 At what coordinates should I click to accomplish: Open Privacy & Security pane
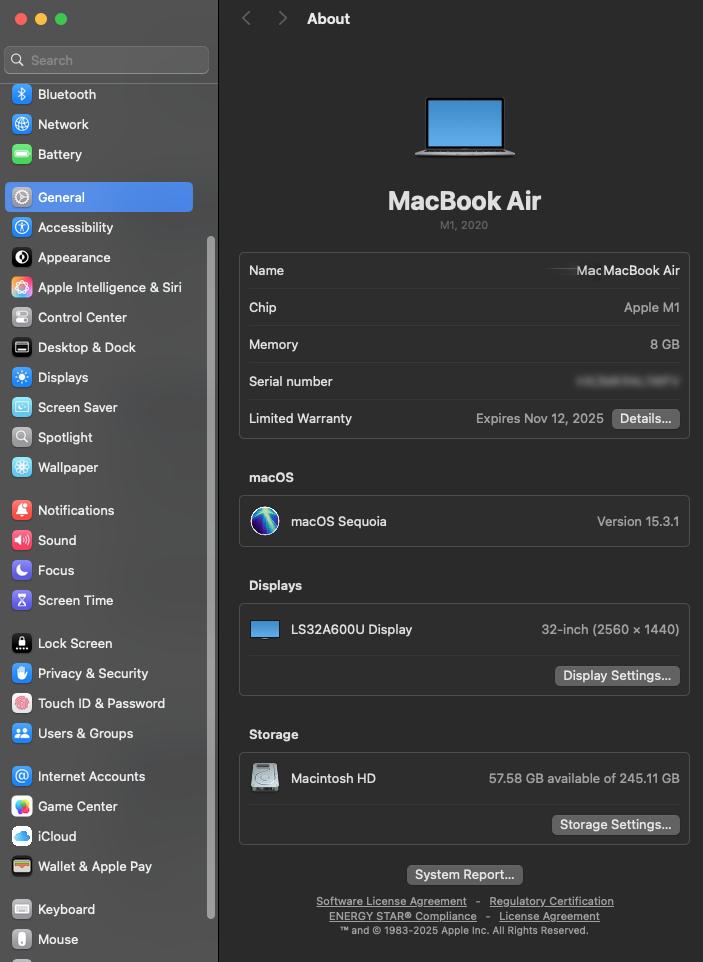pos(92,674)
